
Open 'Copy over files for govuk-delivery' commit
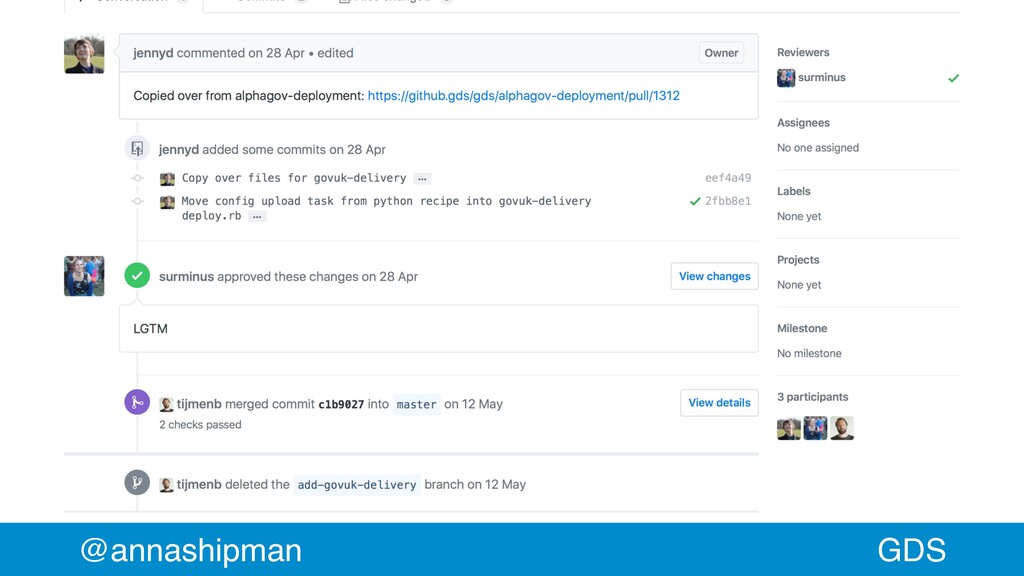294,178
